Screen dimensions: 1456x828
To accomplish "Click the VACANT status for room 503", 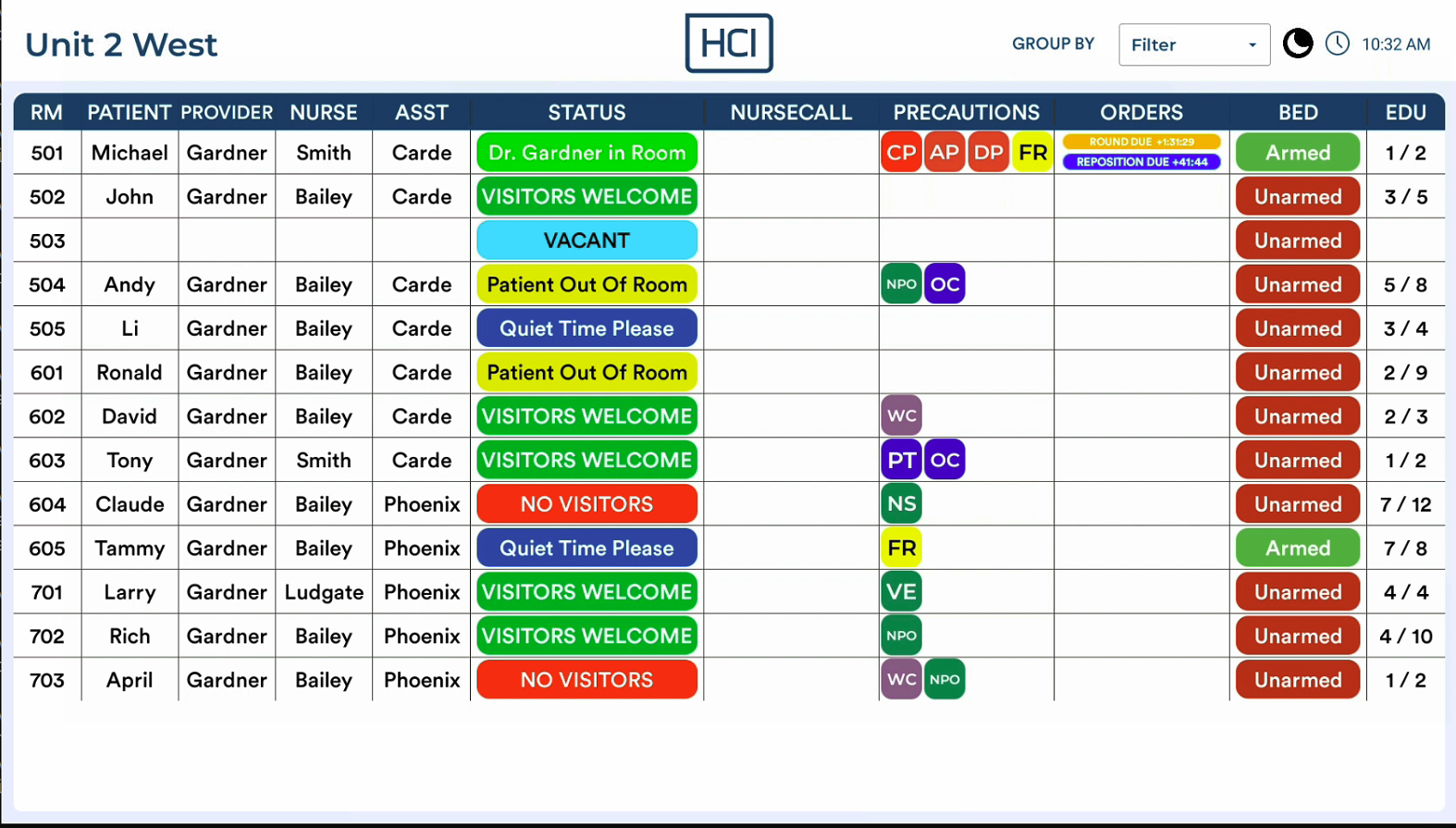I will point(586,241).
